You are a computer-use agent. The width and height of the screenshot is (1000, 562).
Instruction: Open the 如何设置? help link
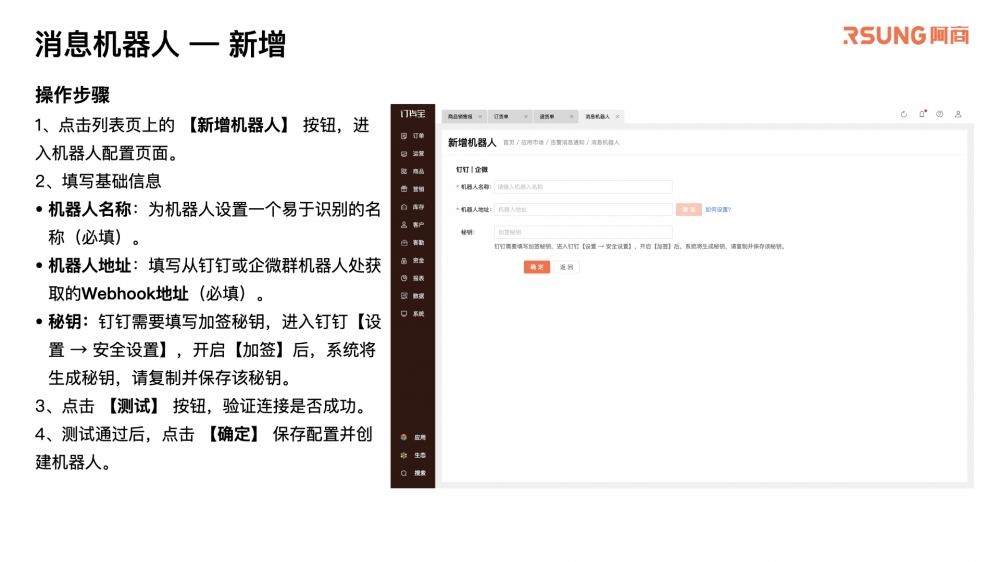click(718, 209)
